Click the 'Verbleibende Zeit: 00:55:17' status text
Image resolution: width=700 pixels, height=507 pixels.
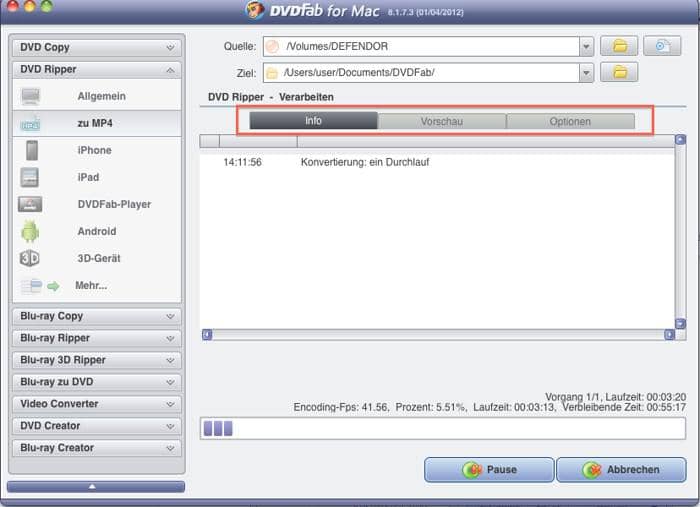[624, 407]
